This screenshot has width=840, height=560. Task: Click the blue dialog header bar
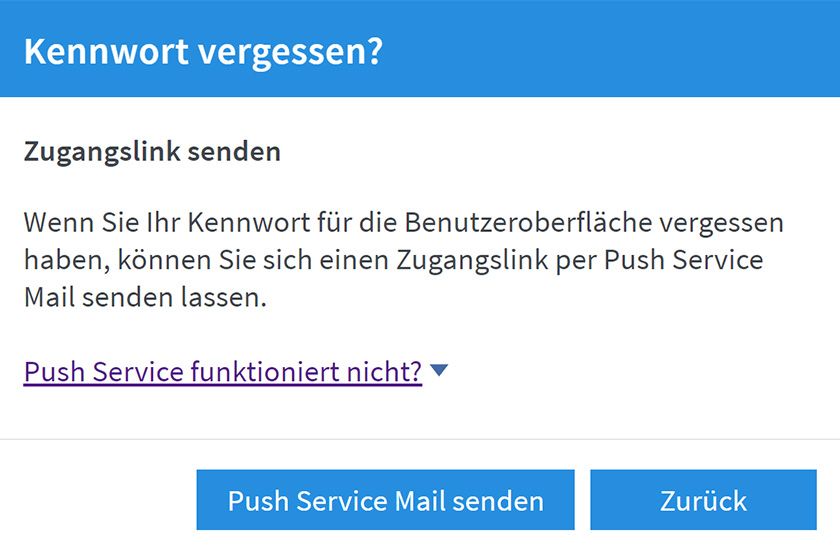coord(600,50)
